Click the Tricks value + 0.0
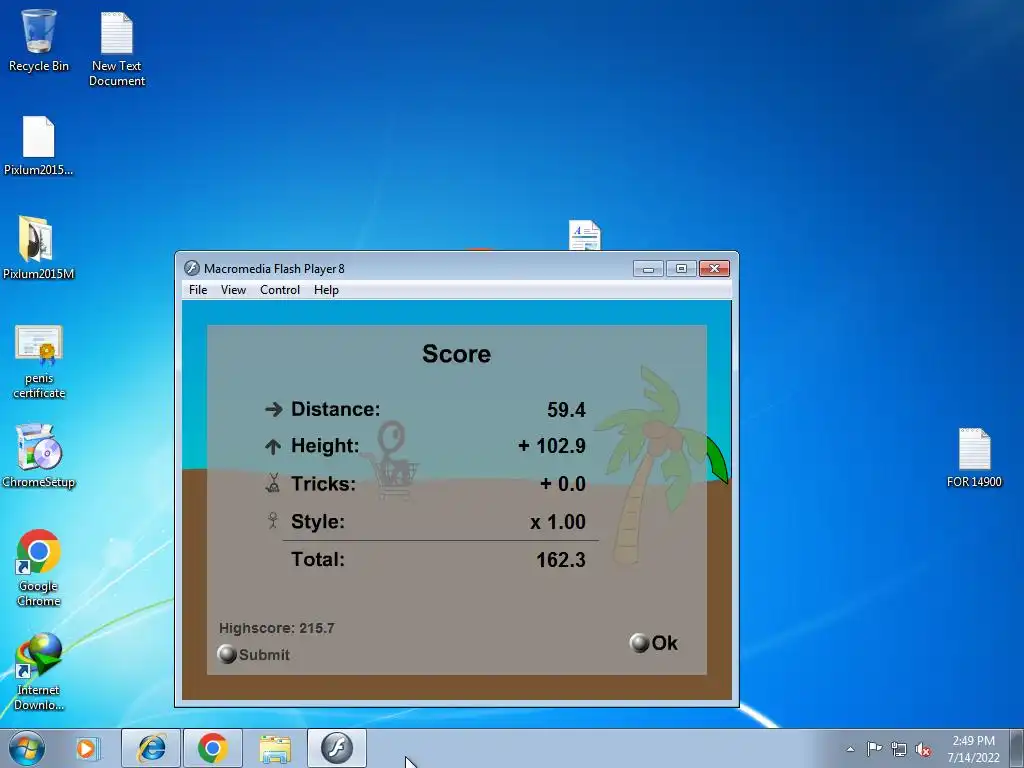The image size is (1024, 768). click(x=563, y=484)
